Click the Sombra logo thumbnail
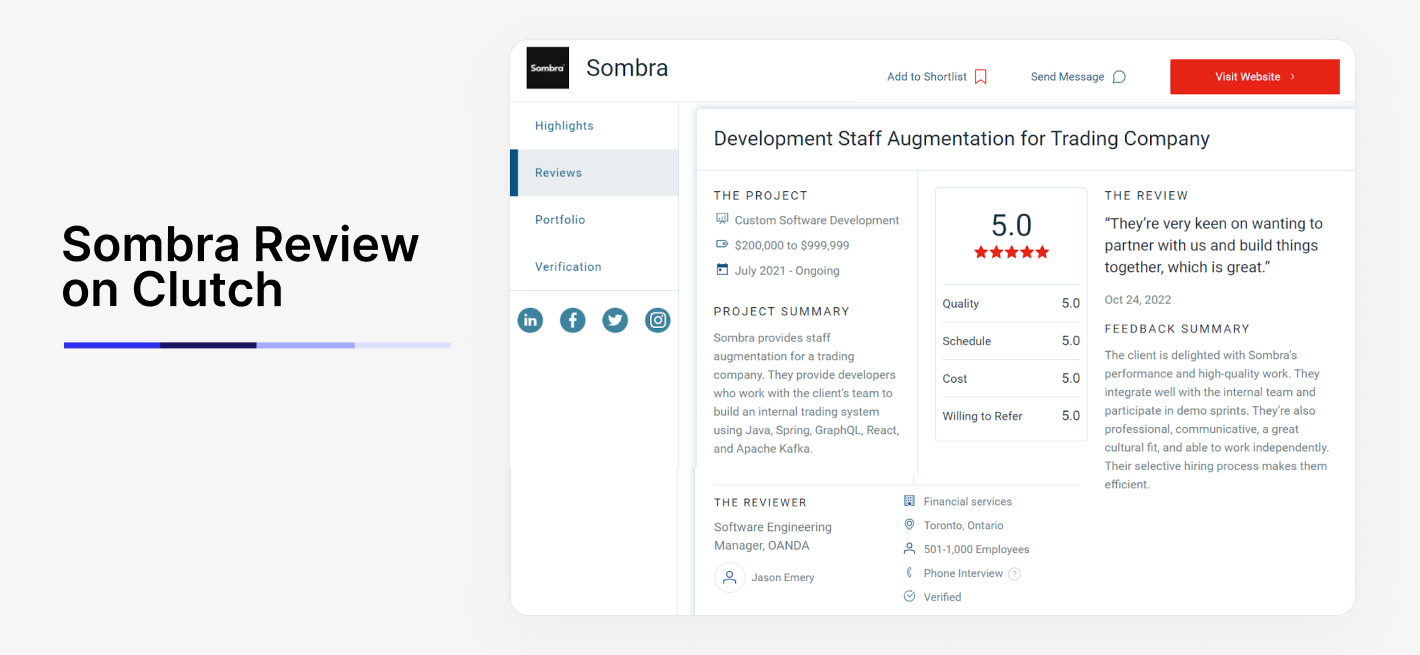 pos(548,68)
